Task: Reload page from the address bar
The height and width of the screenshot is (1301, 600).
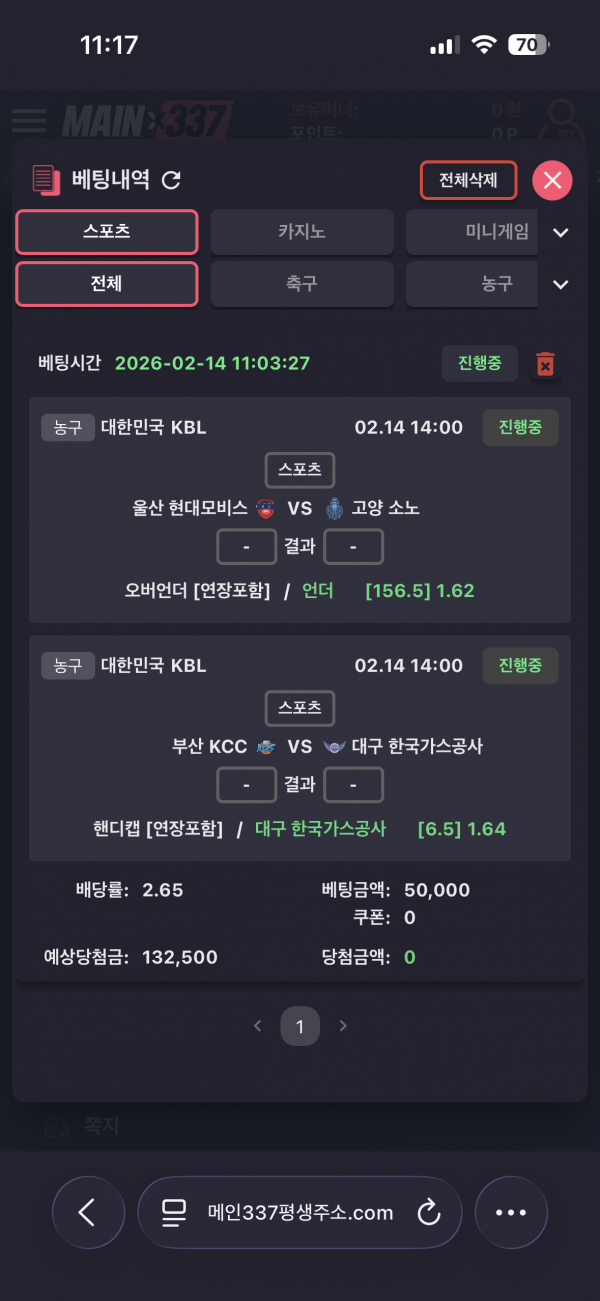Action: click(x=428, y=1213)
